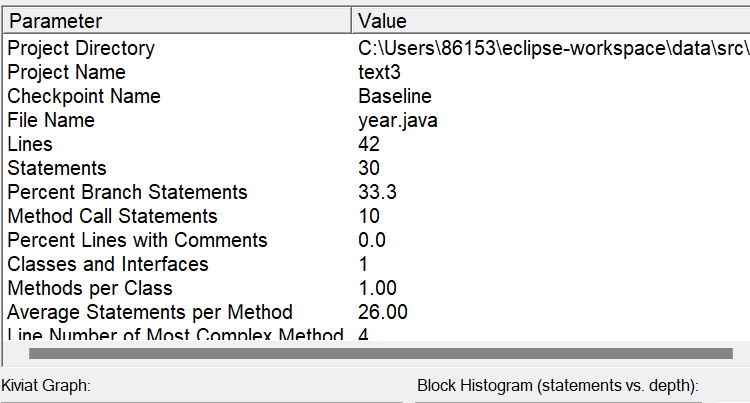Viewport: 750px width, 403px height.
Task: Select the Percent Branch Statements row
Action: click(127, 192)
